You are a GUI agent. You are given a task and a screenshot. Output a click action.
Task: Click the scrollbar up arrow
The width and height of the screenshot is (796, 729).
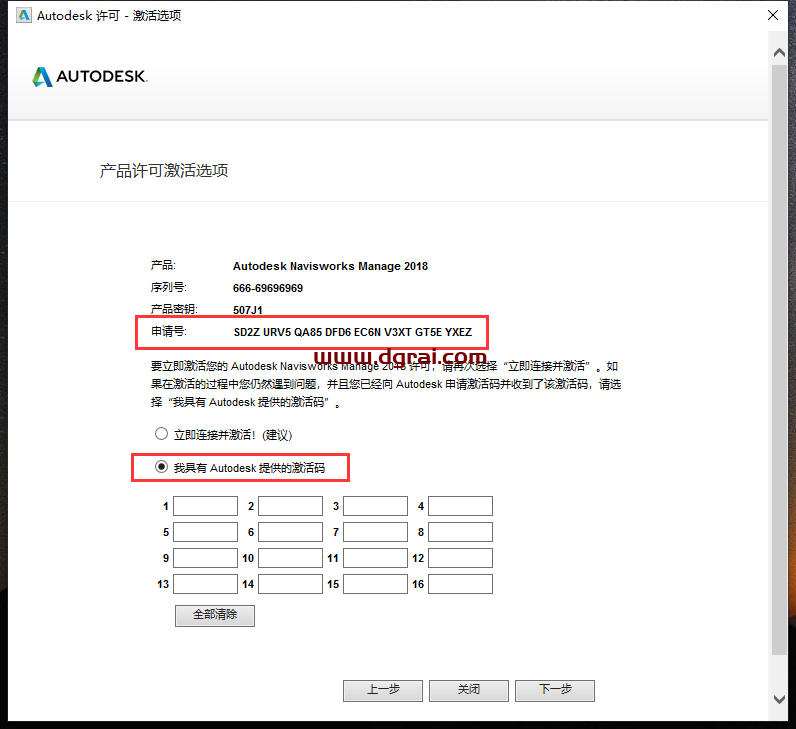click(x=779, y=52)
